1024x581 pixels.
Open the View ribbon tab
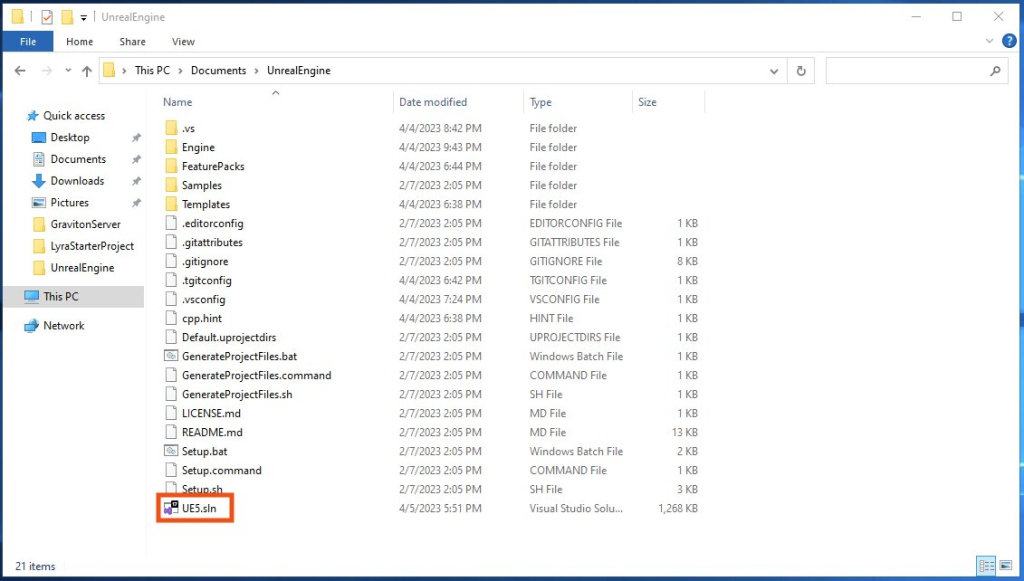click(184, 41)
